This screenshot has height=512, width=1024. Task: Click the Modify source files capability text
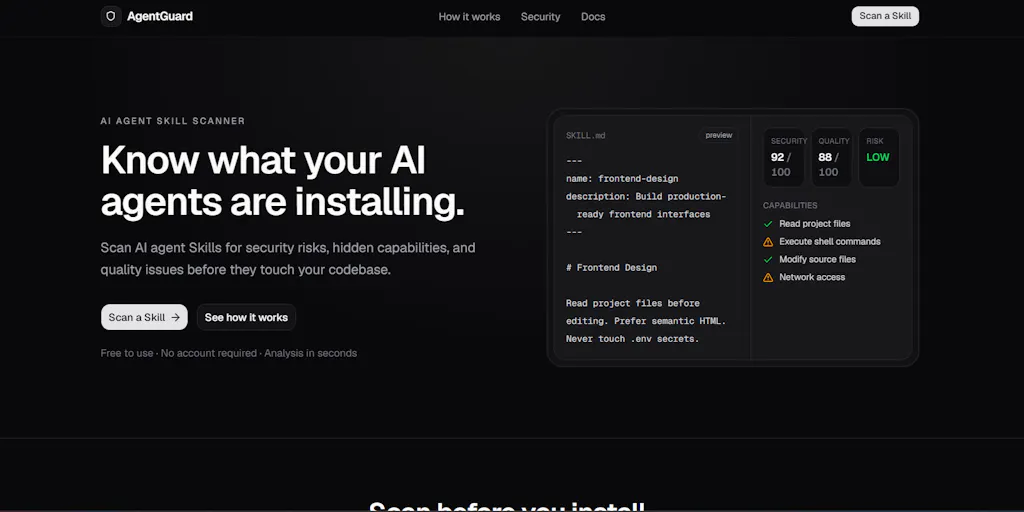817,259
